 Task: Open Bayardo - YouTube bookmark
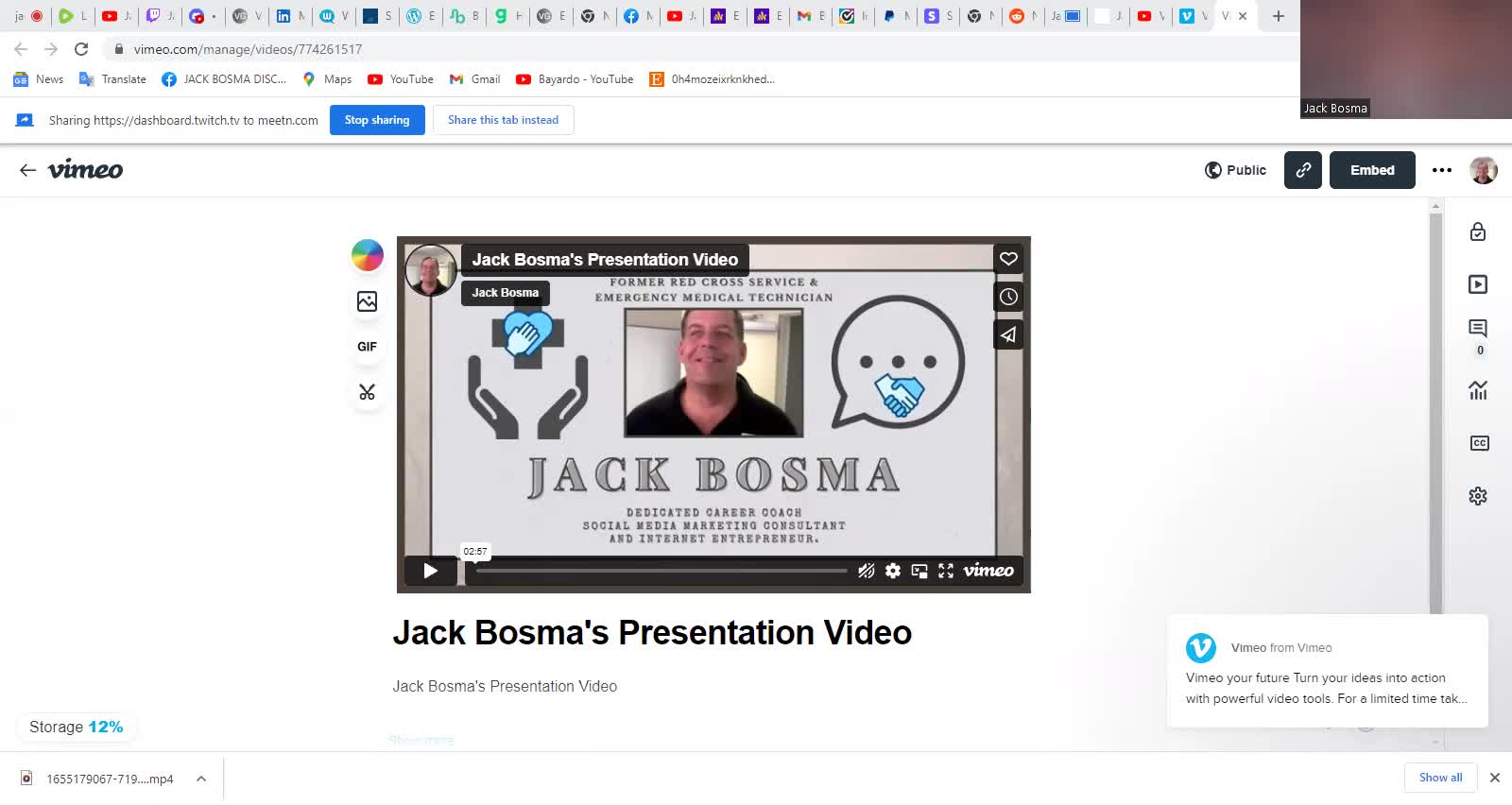coord(575,79)
